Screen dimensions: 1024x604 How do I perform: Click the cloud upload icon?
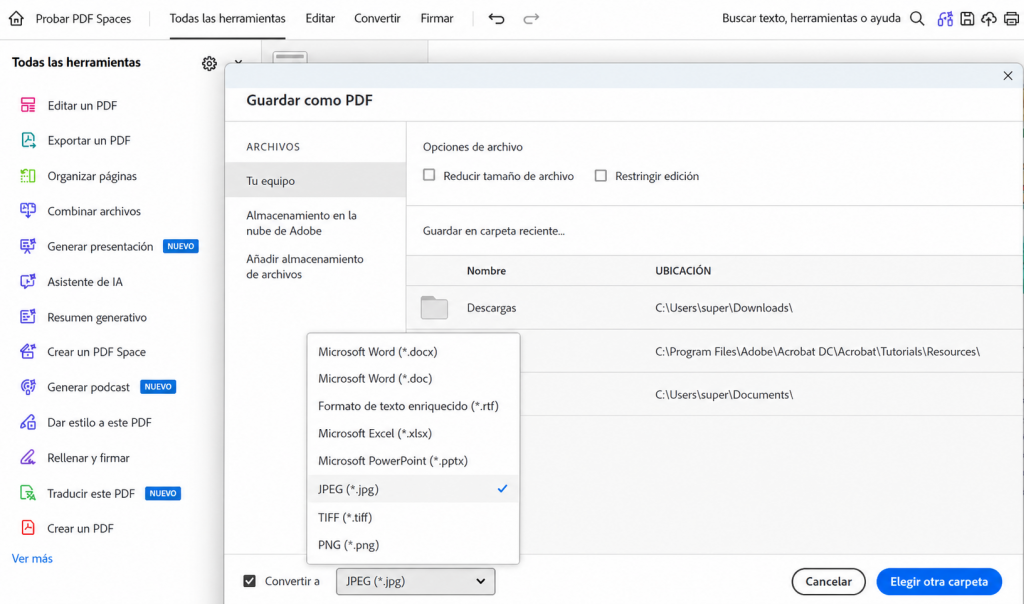pos(989,18)
